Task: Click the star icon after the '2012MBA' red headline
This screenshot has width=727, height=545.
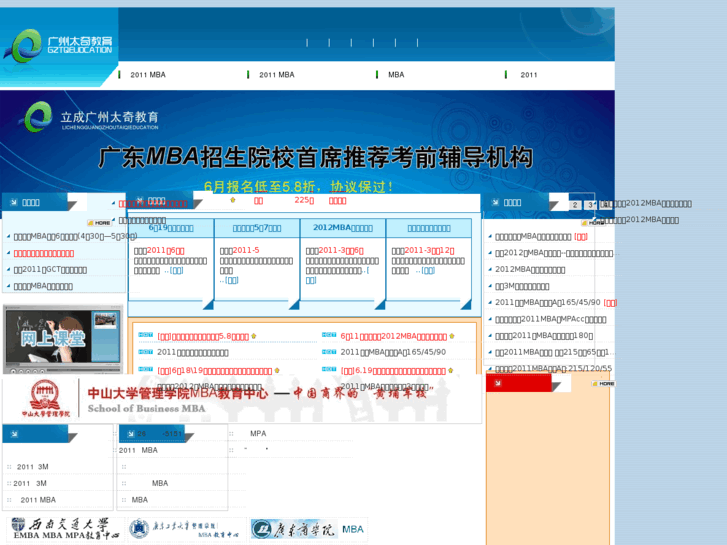Action: 452,336
